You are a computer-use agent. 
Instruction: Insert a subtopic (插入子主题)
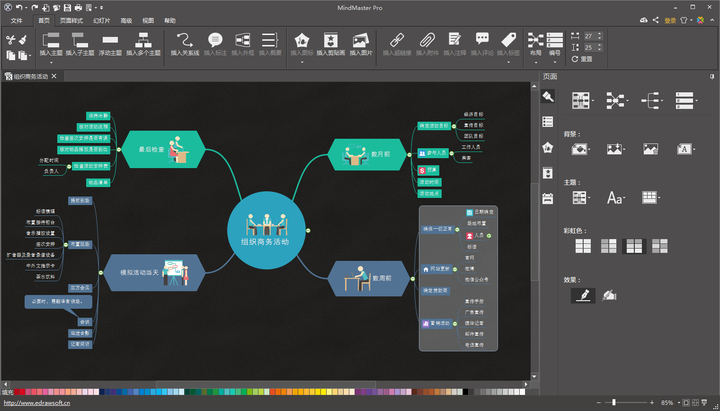80,45
